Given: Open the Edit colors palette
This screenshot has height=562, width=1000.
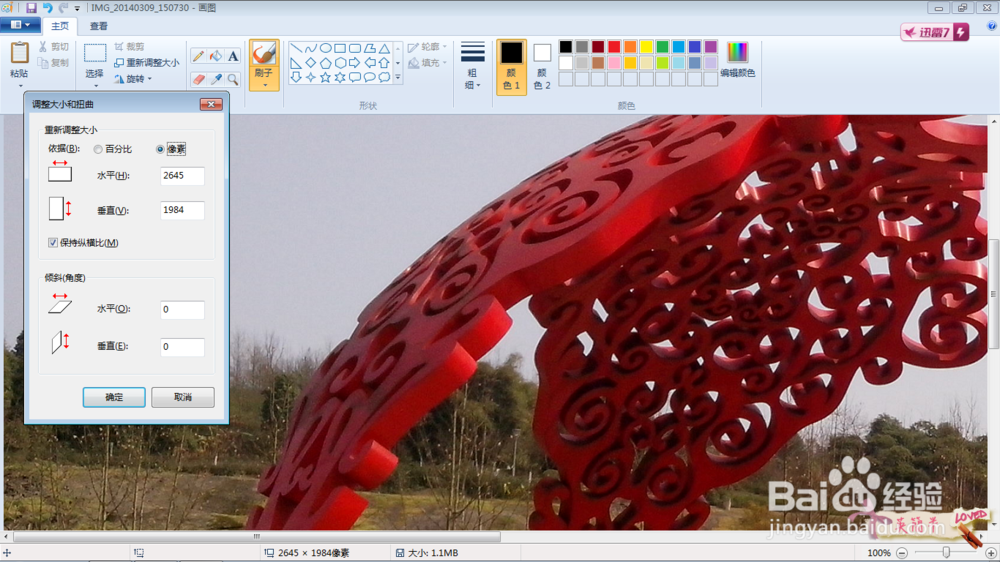Looking at the screenshot, I should point(737,59).
